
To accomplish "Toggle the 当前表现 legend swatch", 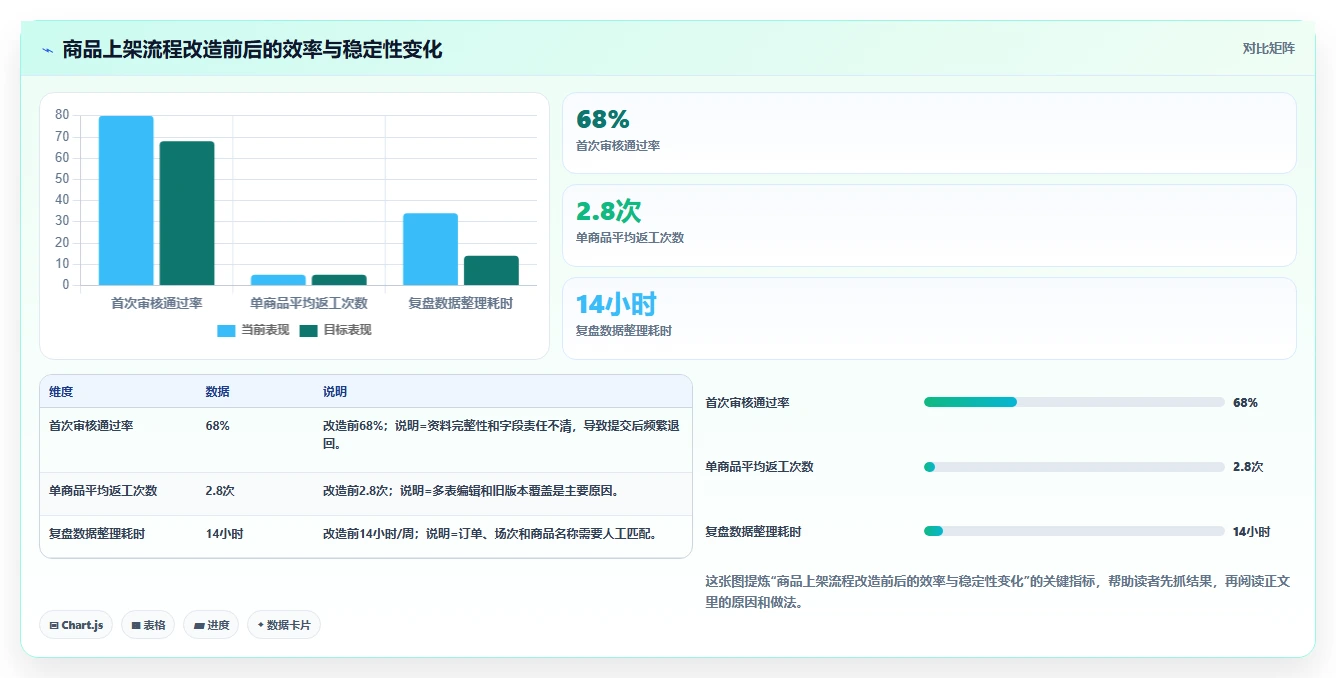I will (226, 331).
